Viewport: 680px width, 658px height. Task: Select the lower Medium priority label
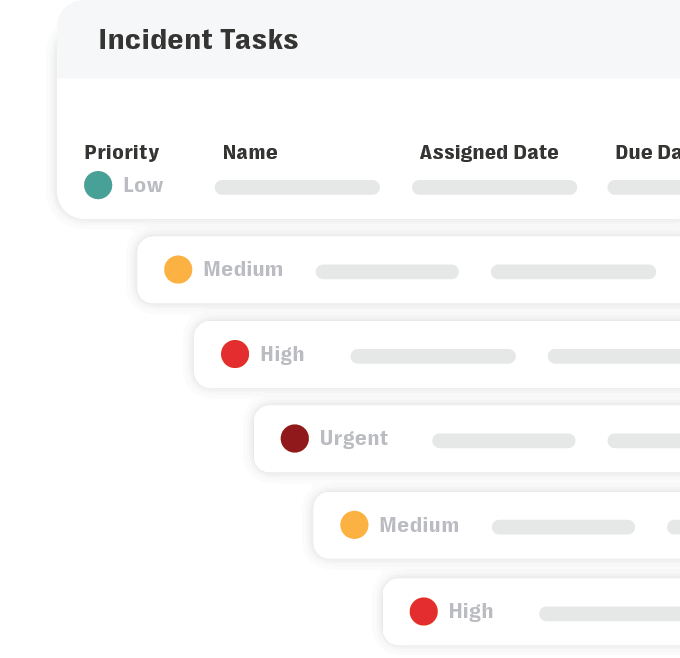(419, 525)
